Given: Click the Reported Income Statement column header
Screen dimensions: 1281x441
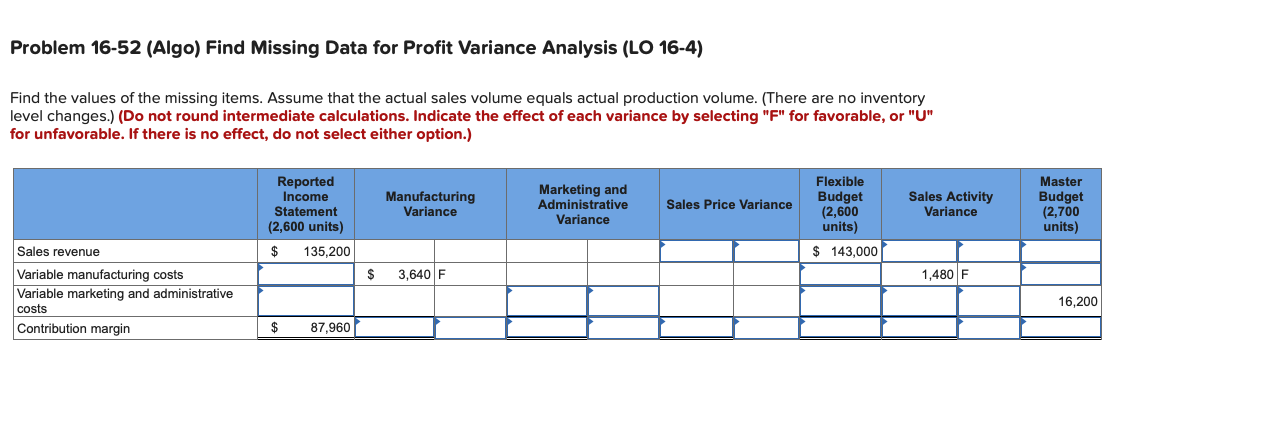Looking at the screenshot, I should point(306,204).
